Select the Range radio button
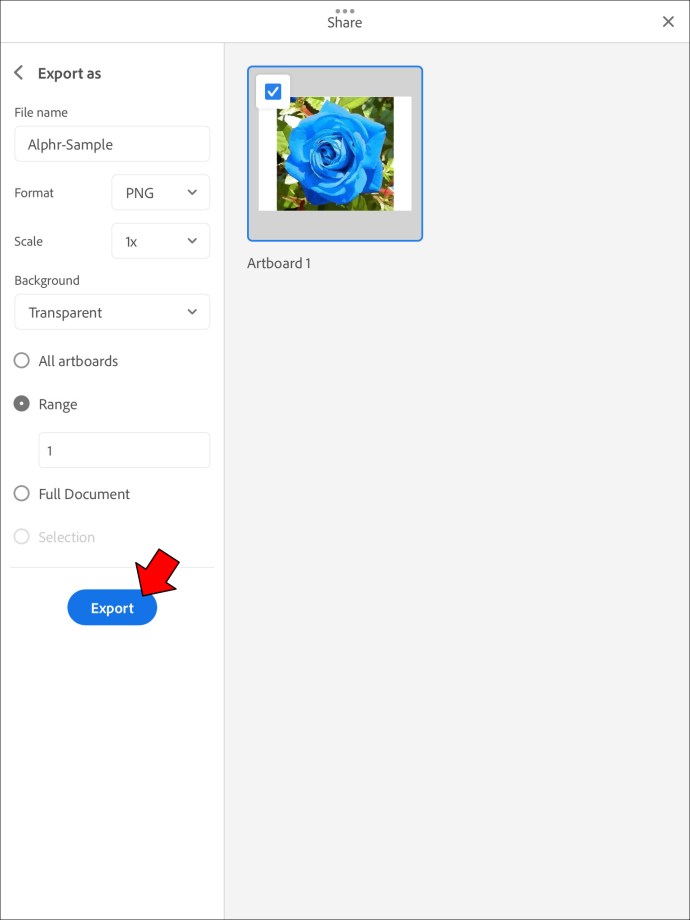This screenshot has height=920, width=690. click(x=22, y=404)
